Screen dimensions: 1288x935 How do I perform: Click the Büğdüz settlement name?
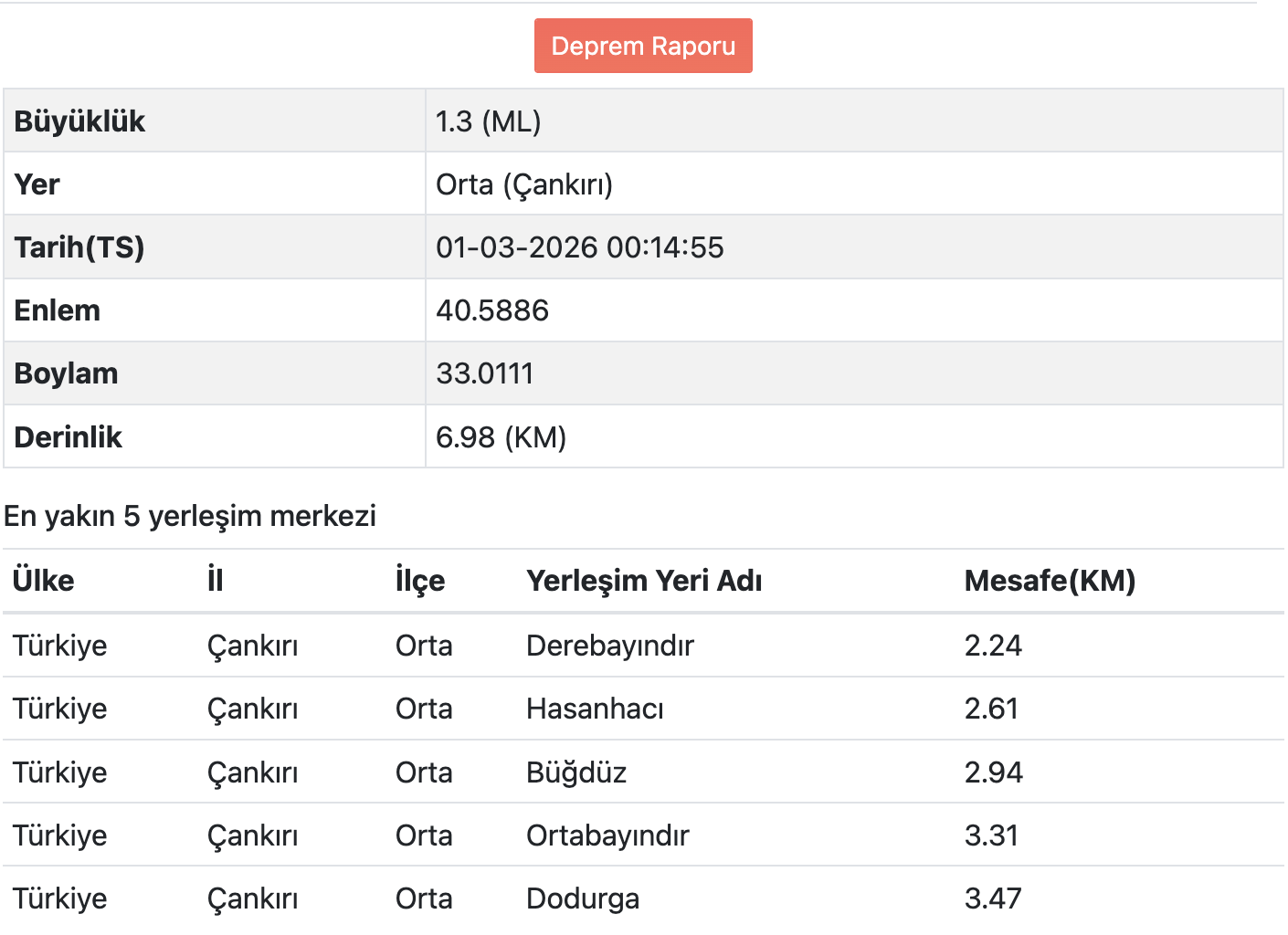point(576,772)
